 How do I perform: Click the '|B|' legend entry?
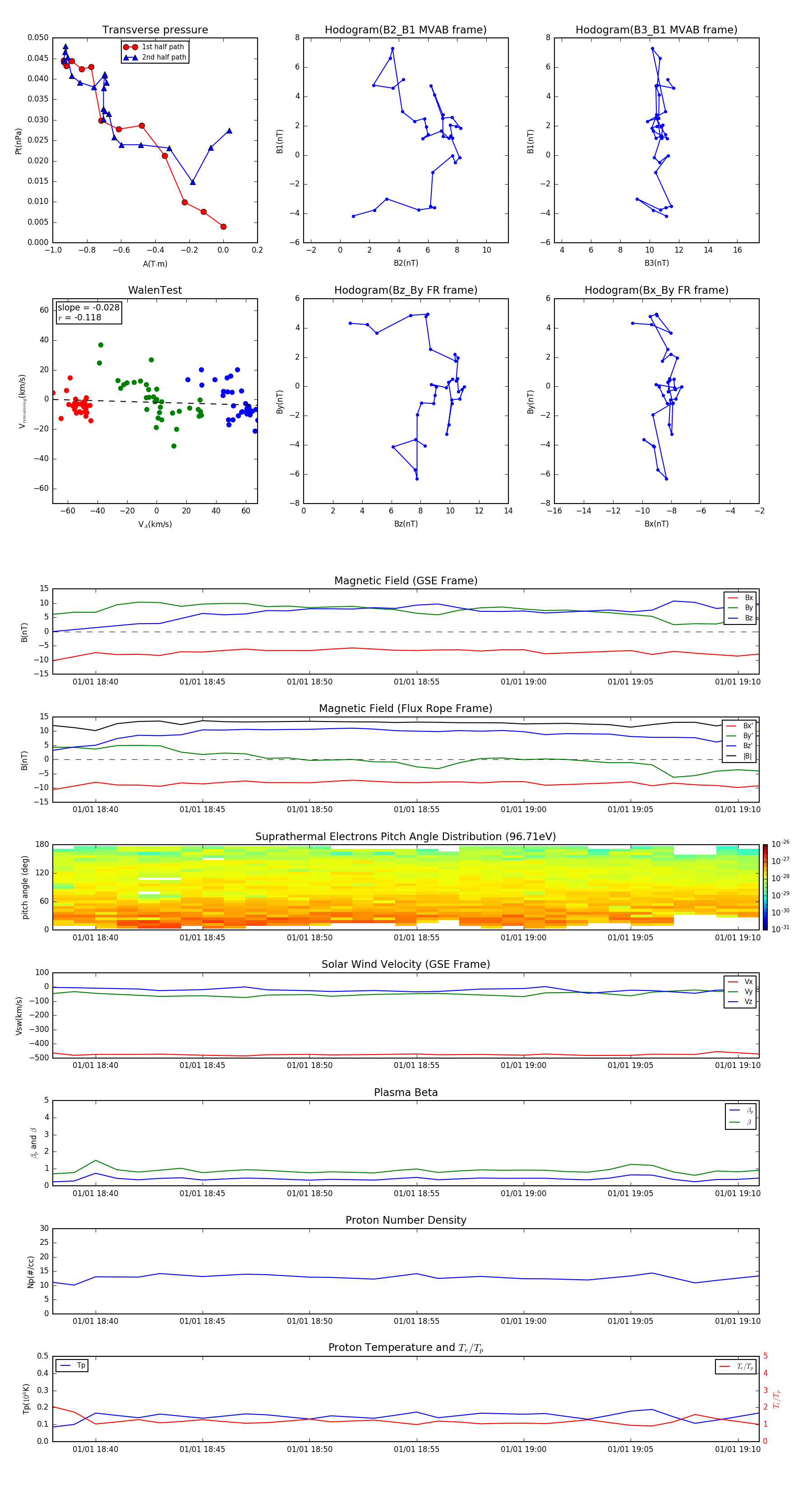click(x=740, y=756)
